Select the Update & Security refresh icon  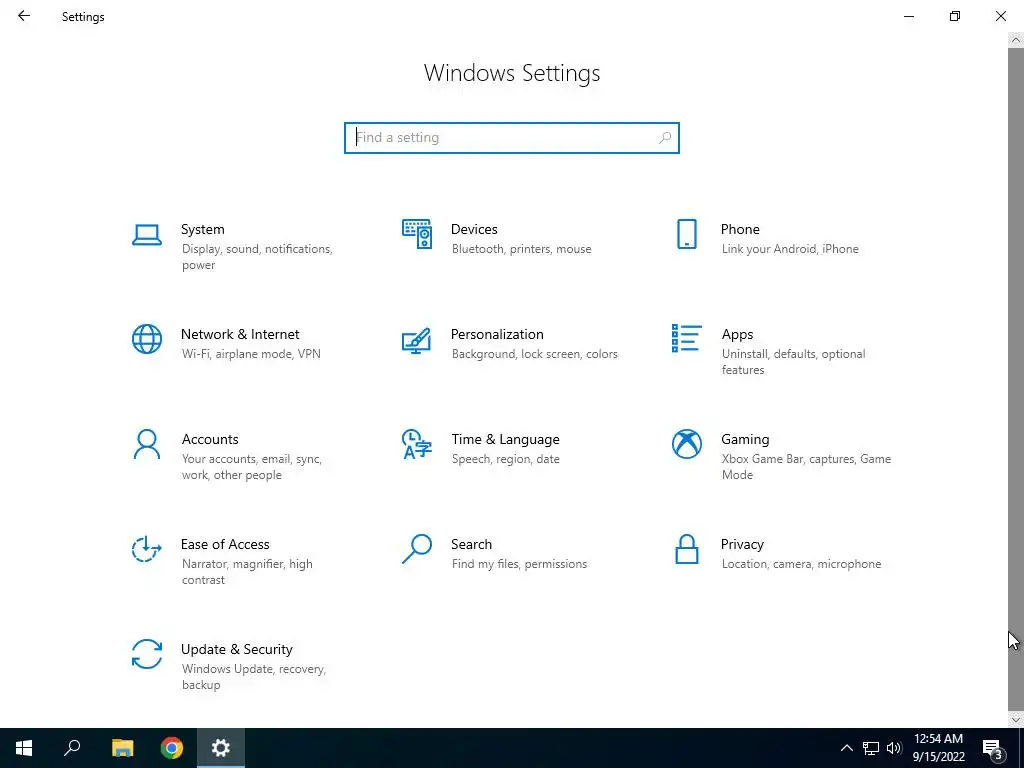(x=147, y=654)
